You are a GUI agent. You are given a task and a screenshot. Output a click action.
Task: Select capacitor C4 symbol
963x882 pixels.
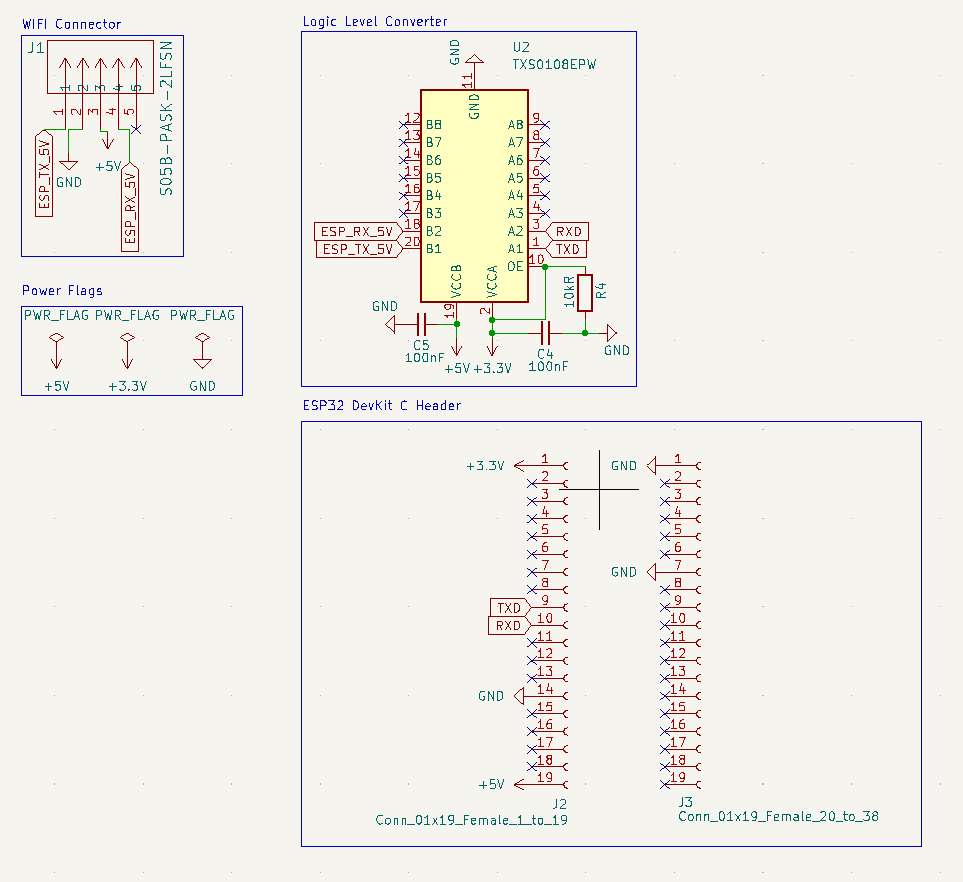coord(547,333)
